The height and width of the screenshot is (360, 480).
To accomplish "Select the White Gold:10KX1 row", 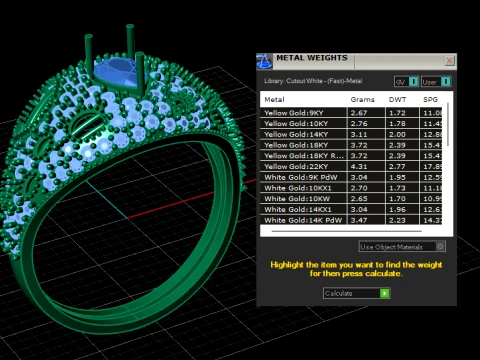I will coord(351,188).
